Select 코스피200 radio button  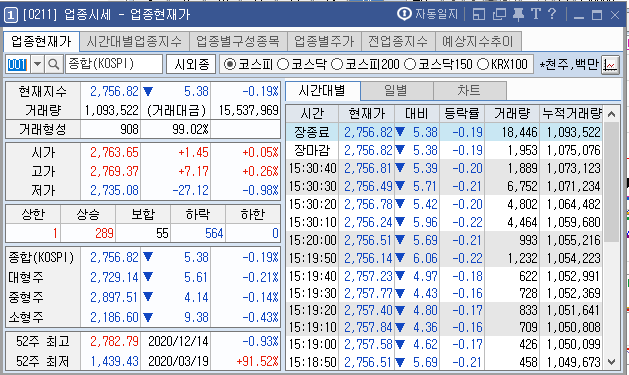pyautogui.click(x=337, y=64)
